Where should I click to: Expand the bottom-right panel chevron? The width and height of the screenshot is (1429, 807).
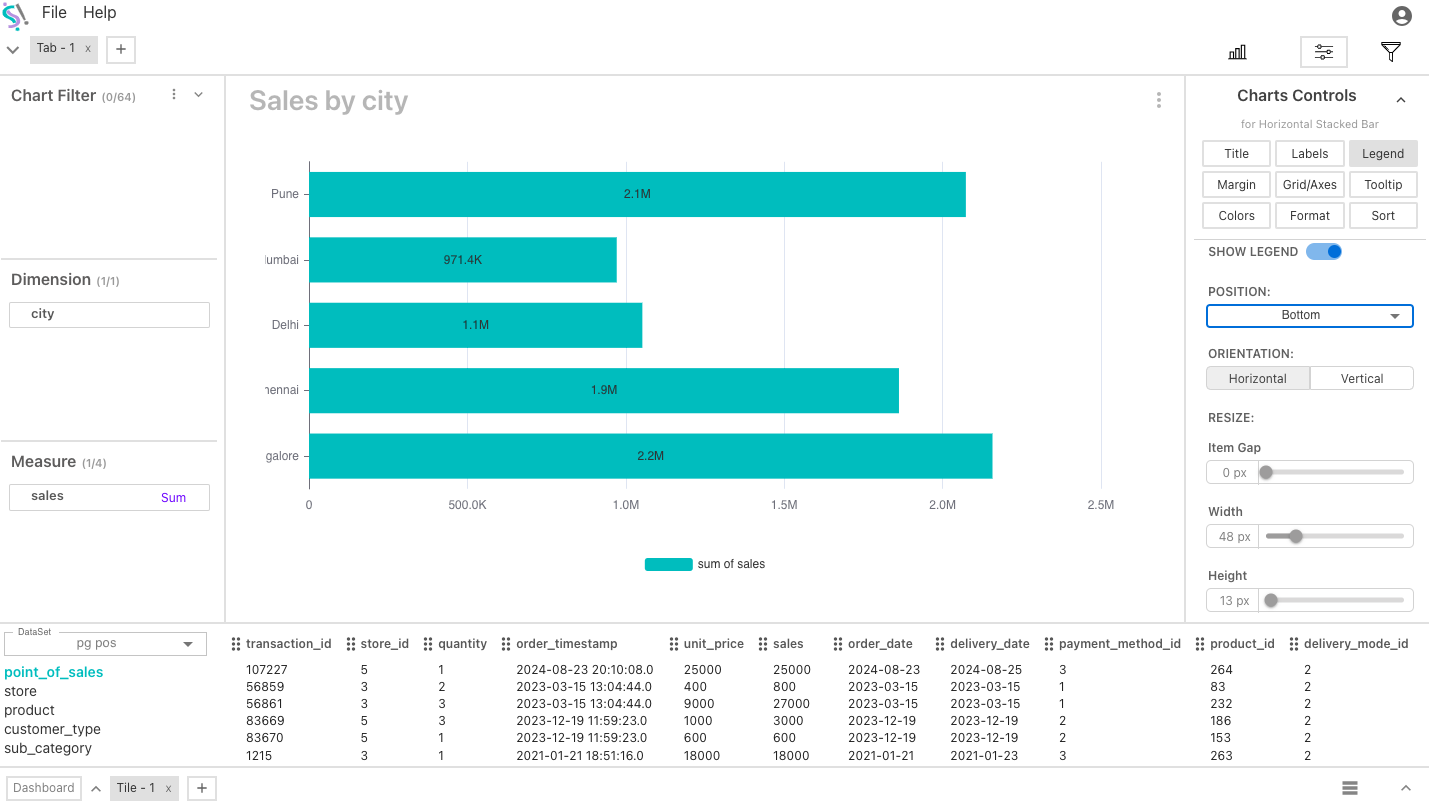coord(1405,788)
